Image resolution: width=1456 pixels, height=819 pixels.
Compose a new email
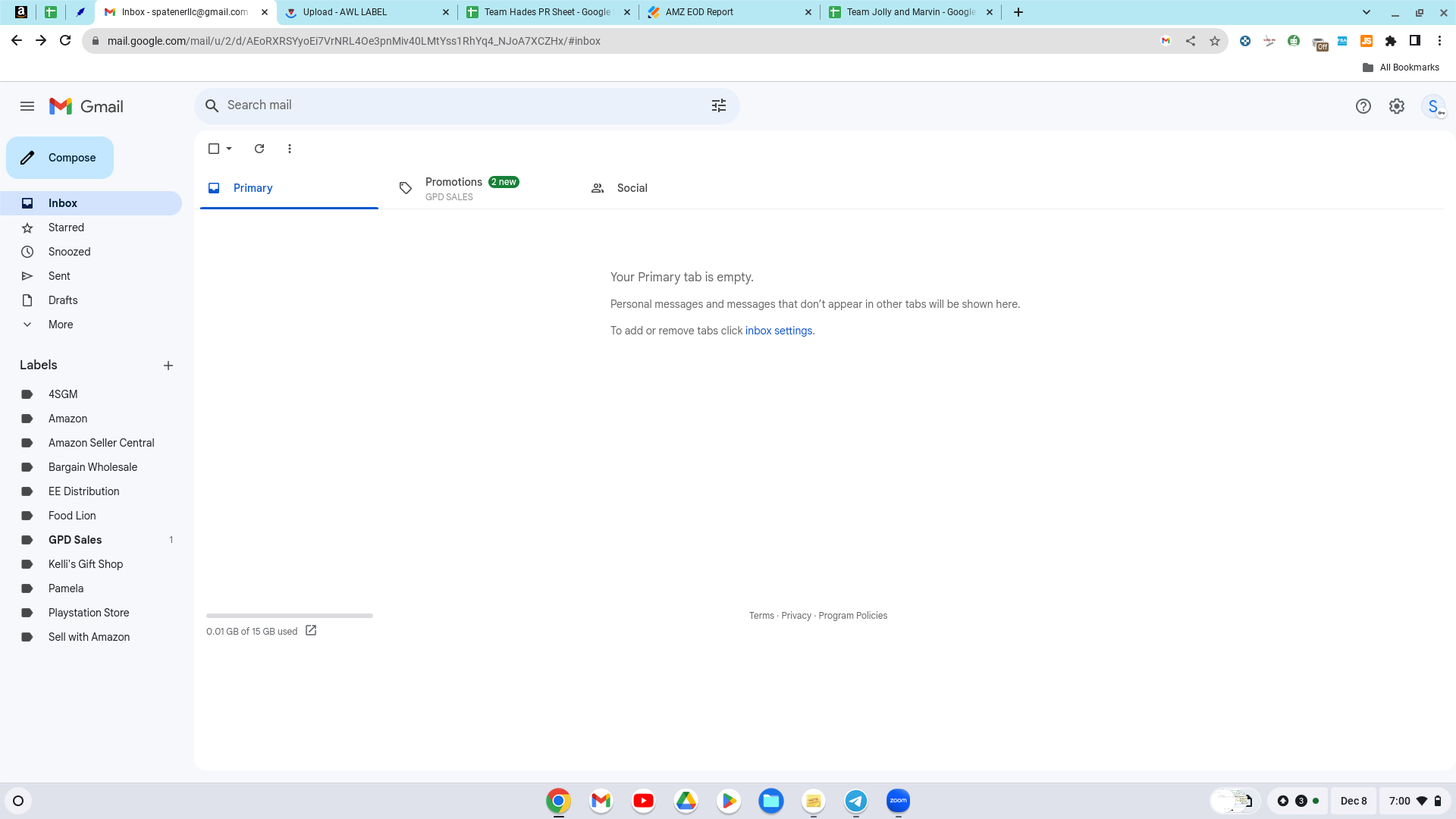(x=60, y=158)
